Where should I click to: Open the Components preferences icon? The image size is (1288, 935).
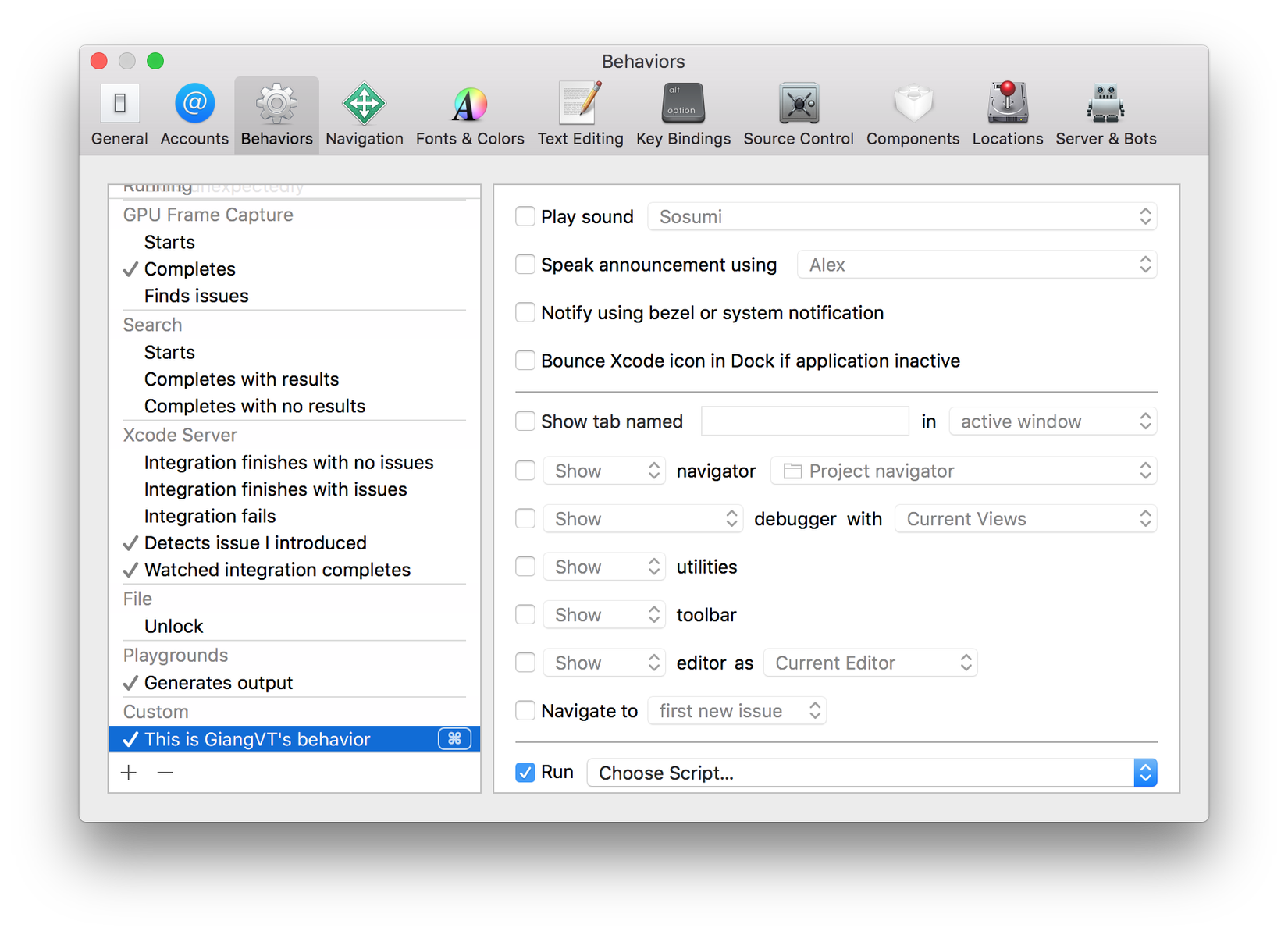[913, 115]
